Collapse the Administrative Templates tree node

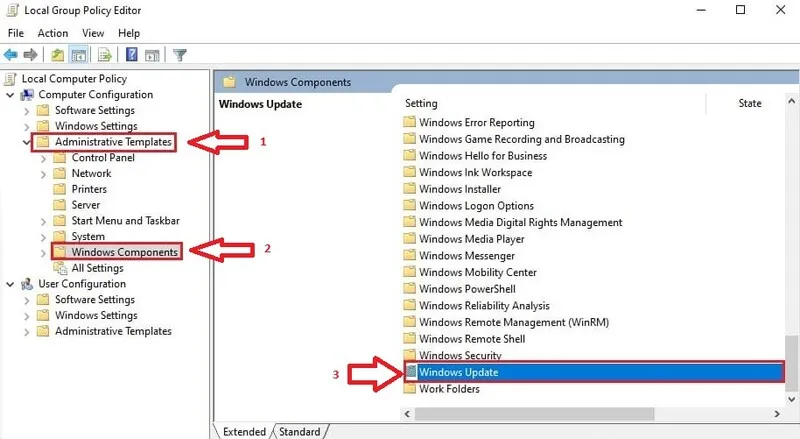[26, 142]
